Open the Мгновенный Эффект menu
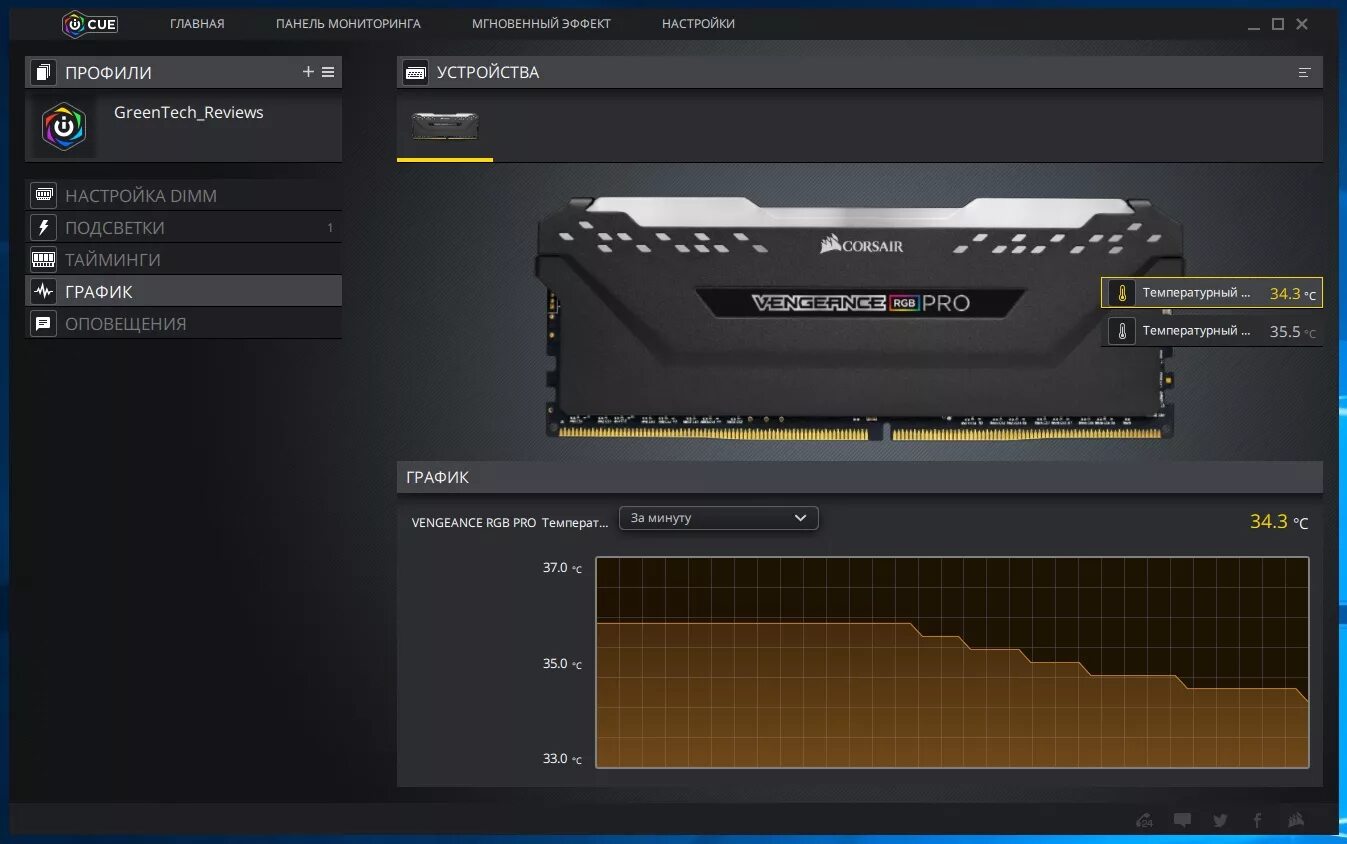Viewport: 1347px width, 844px height. [541, 22]
